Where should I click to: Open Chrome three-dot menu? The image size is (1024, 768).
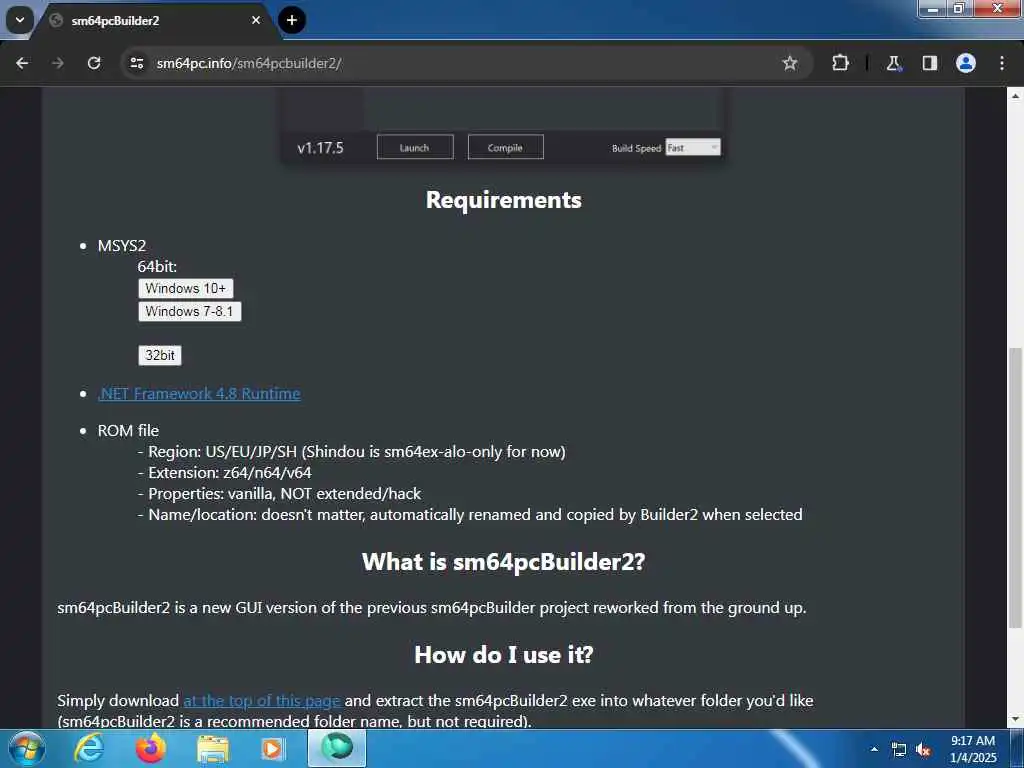(1002, 63)
